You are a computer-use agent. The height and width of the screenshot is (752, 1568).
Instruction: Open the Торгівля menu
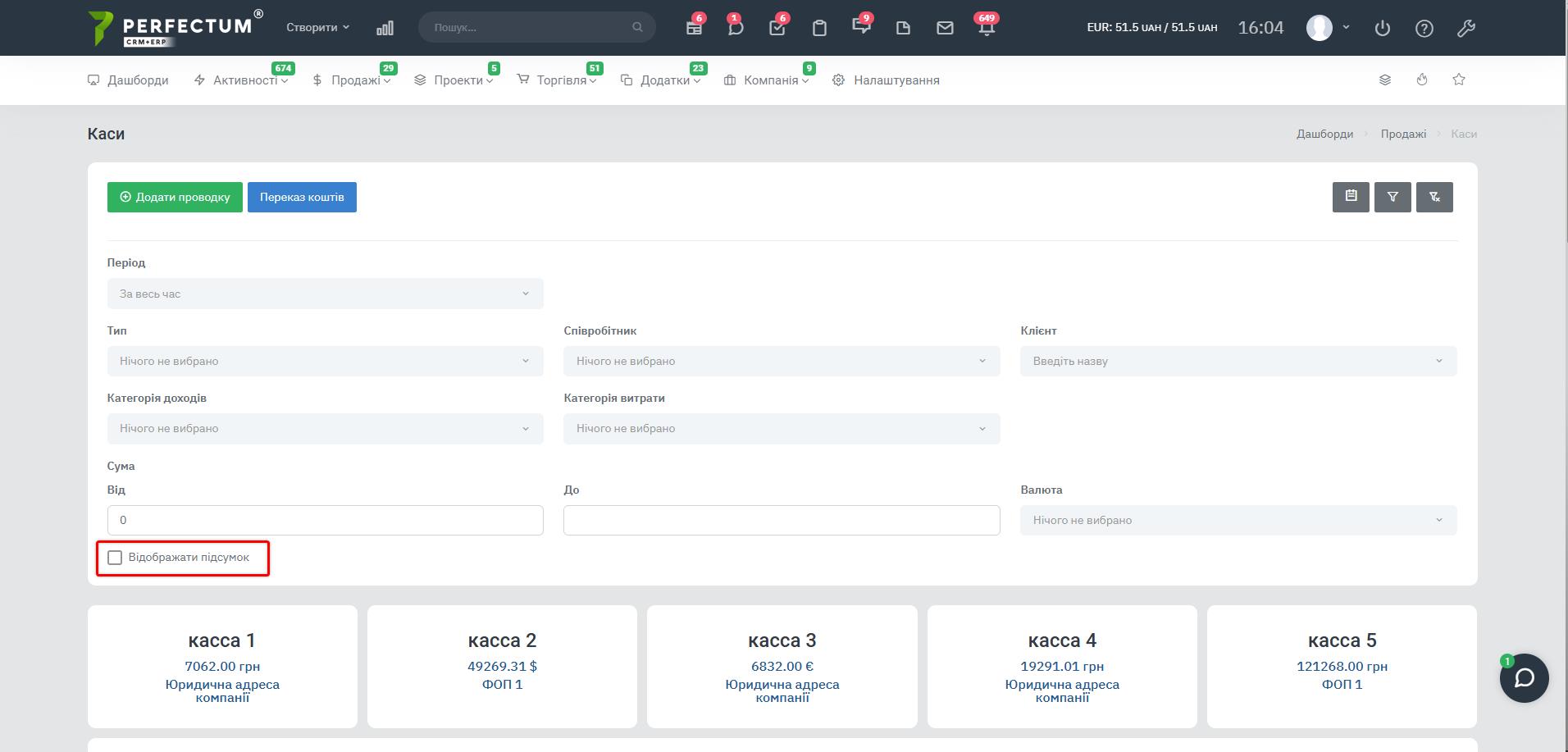click(561, 80)
